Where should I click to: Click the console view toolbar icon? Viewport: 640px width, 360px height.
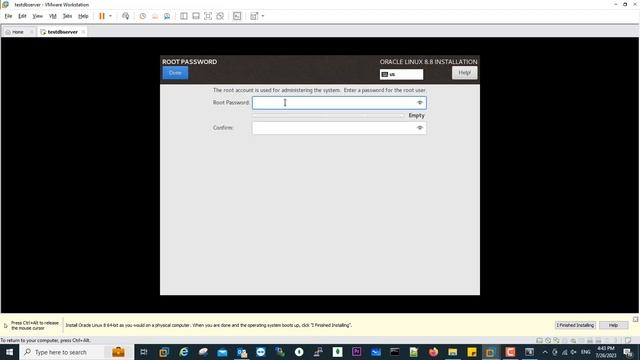coord(237,16)
